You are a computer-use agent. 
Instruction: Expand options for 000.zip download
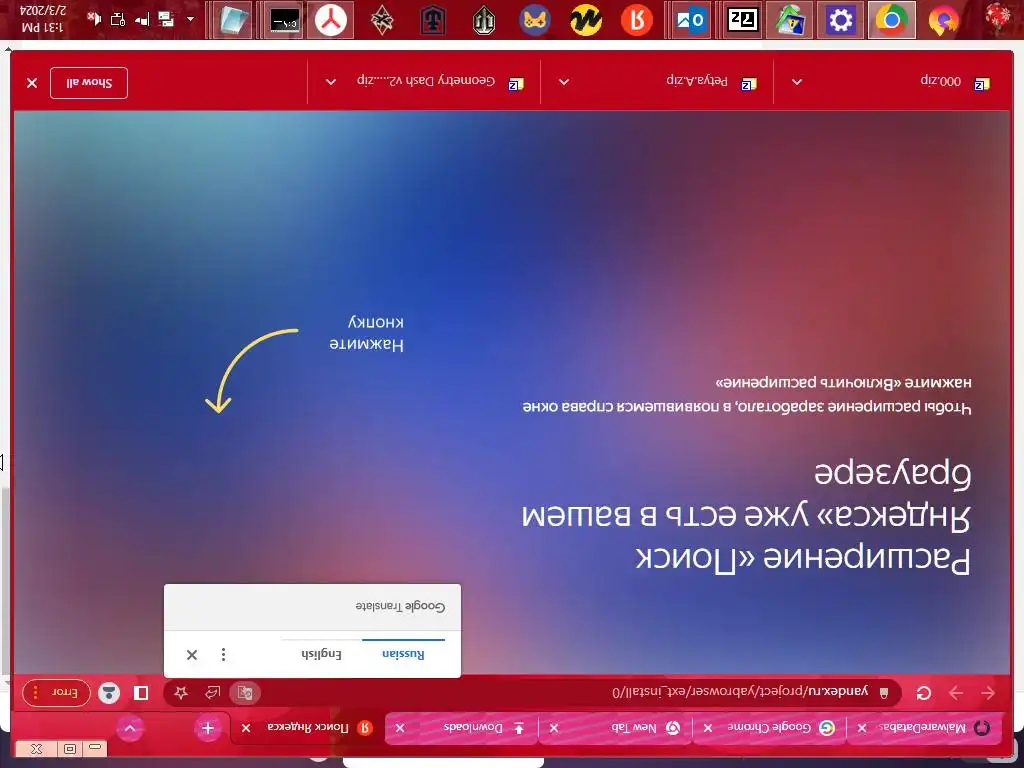tap(797, 82)
